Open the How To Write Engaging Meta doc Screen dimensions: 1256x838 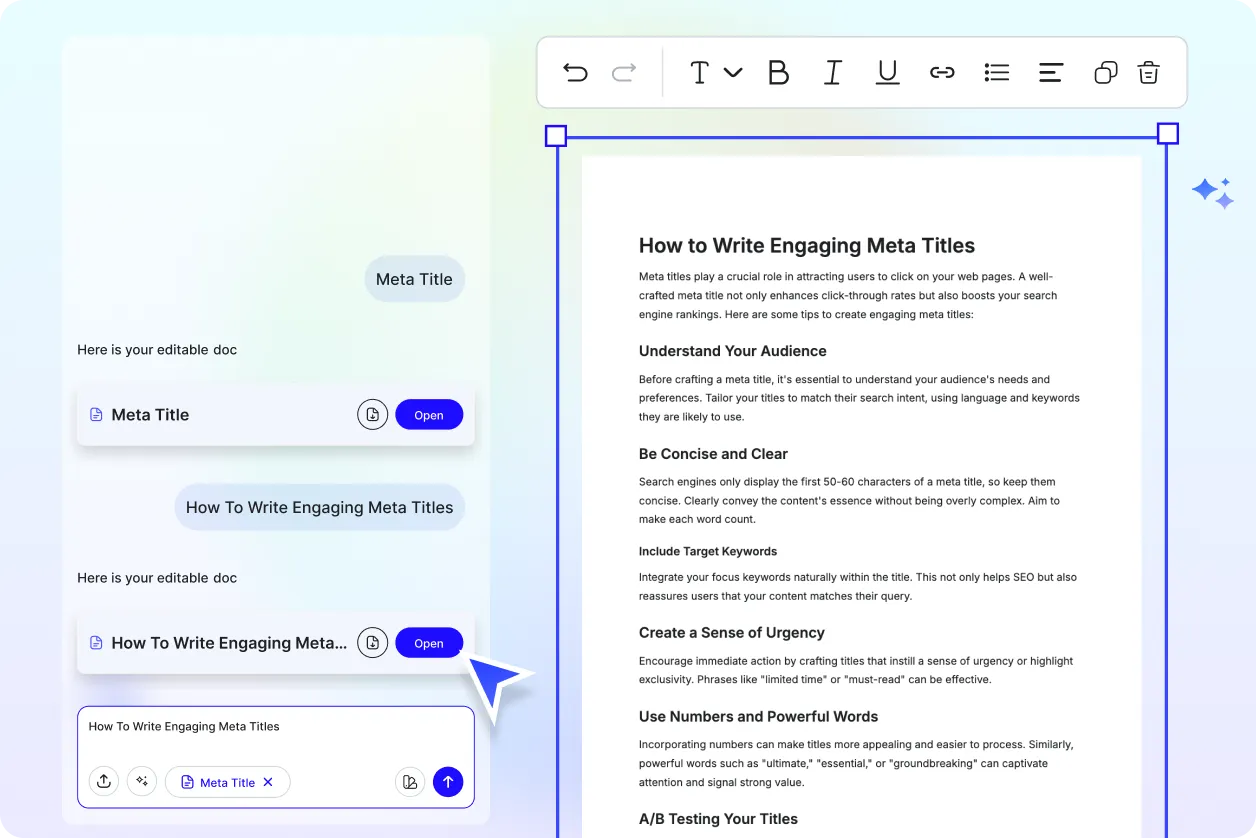coord(429,643)
